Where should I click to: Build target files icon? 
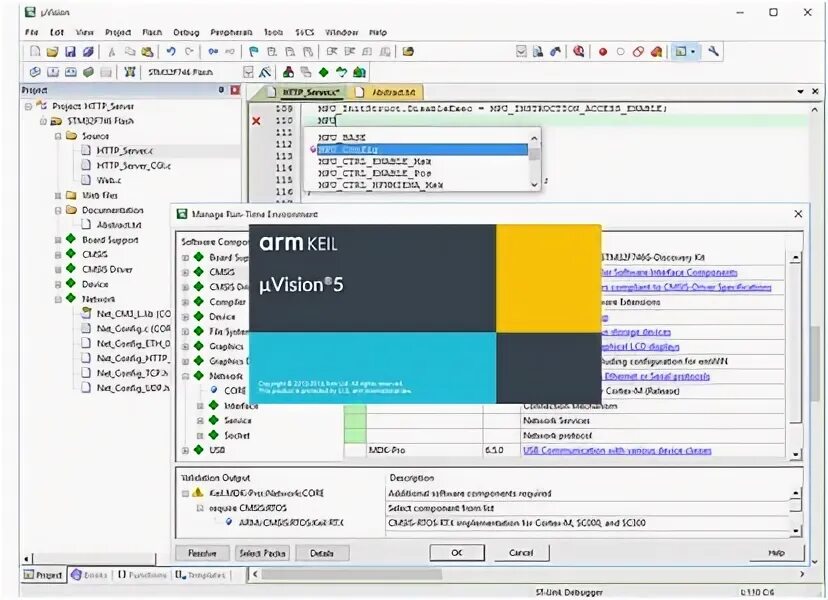pyautogui.click(x=53, y=72)
